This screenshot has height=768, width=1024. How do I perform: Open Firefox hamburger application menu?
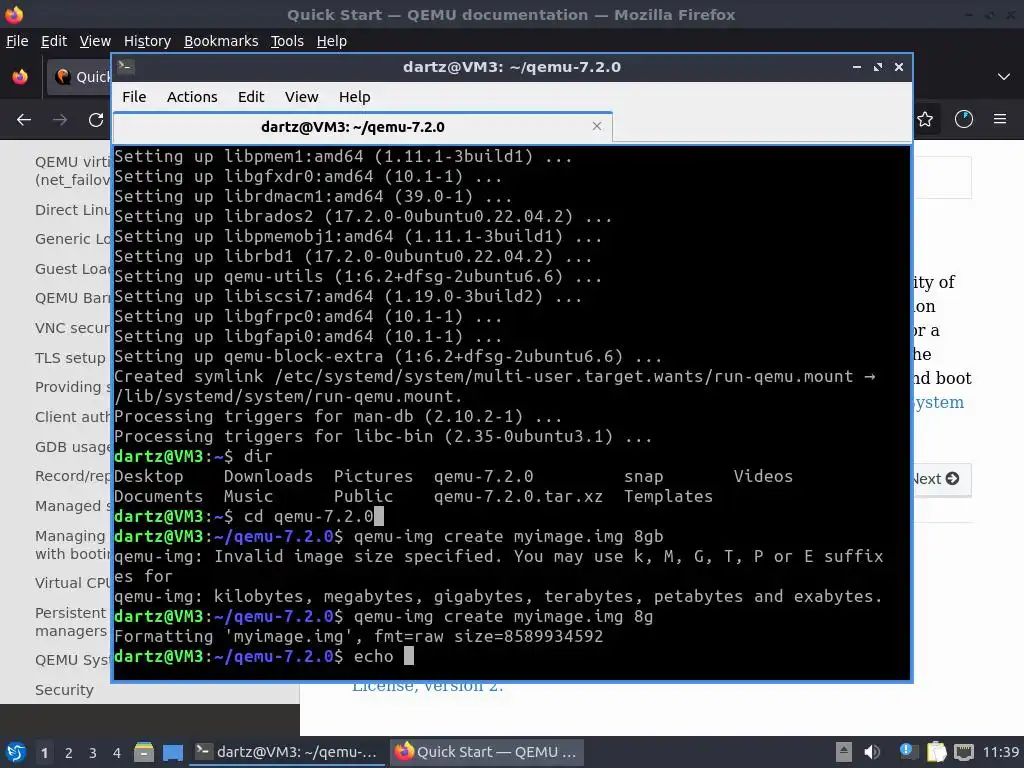click(1000, 119)
